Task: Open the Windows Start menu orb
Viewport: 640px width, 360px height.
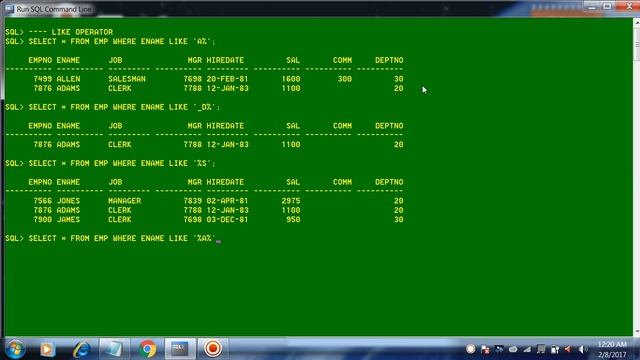Action: pyautogui.click(x=16, y=349)
